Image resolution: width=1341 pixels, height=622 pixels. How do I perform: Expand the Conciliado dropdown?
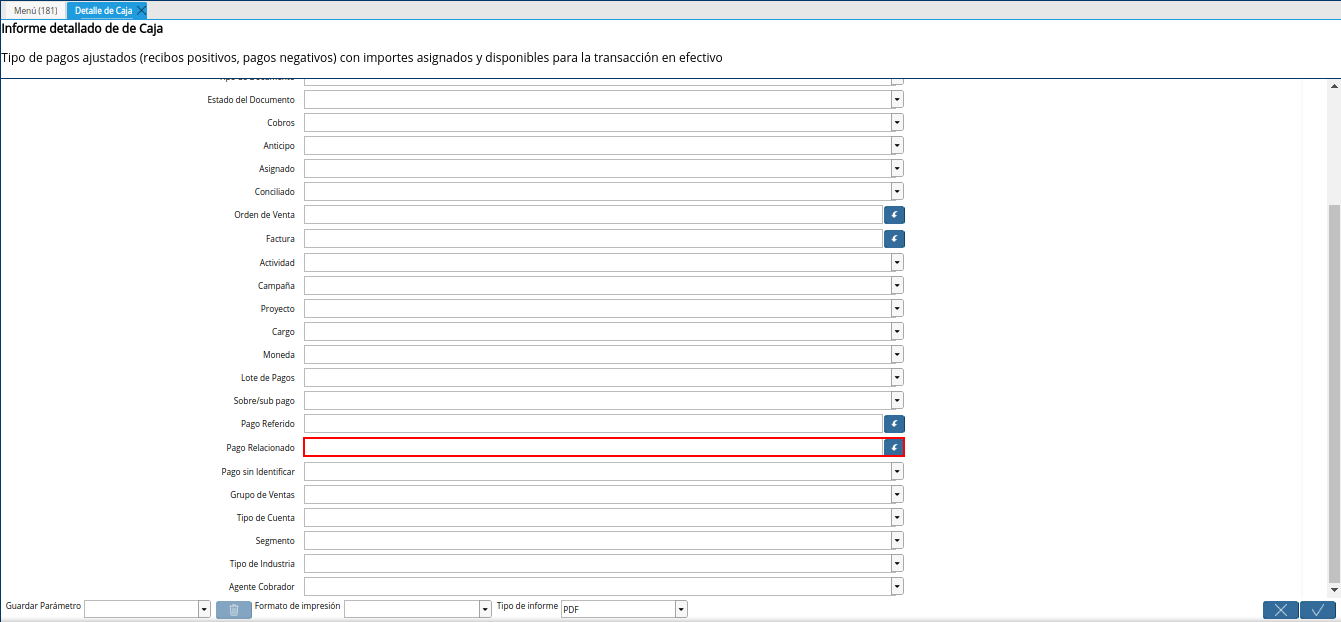pos(897,192)
